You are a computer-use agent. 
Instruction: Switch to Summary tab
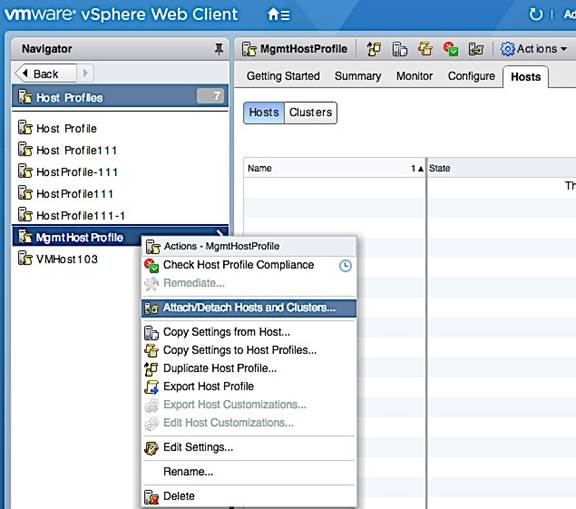pyautogui.click(x=357, y=76)
